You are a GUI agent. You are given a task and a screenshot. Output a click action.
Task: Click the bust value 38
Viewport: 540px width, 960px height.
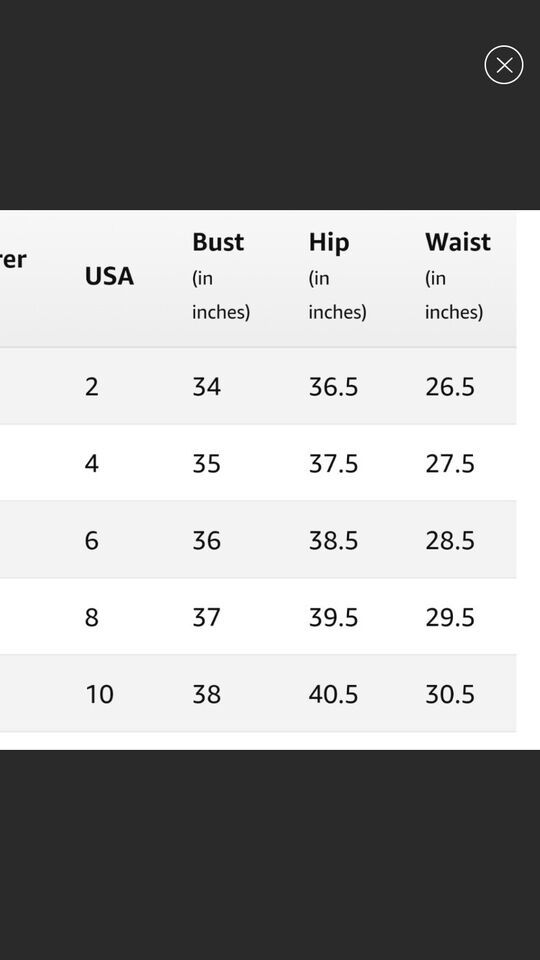tap(206, 694)
